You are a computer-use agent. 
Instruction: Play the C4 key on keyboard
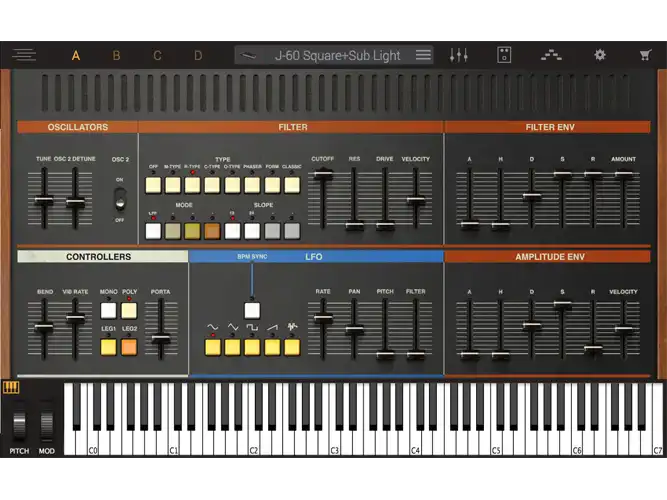pyautogui.click(x=415, y=443)
